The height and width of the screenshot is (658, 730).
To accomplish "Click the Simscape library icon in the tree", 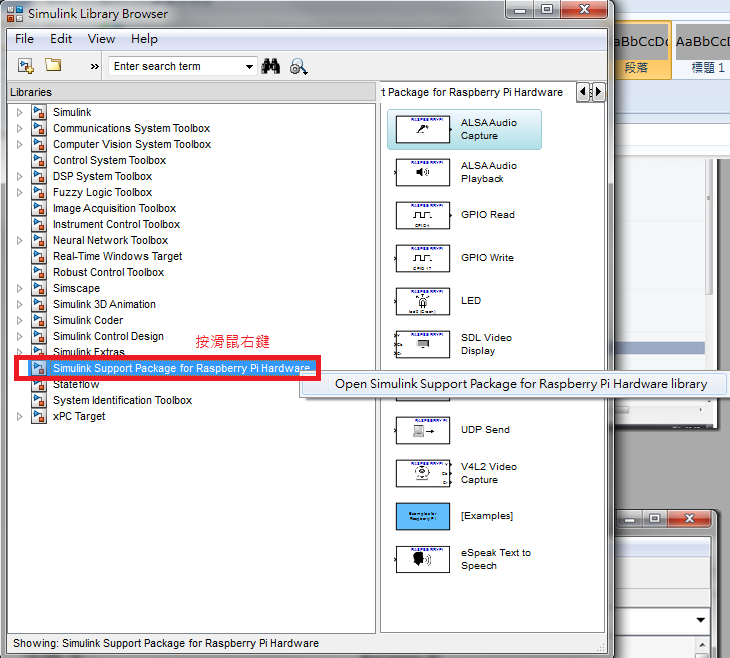I will pyautogui.click(x=39, y=288).
